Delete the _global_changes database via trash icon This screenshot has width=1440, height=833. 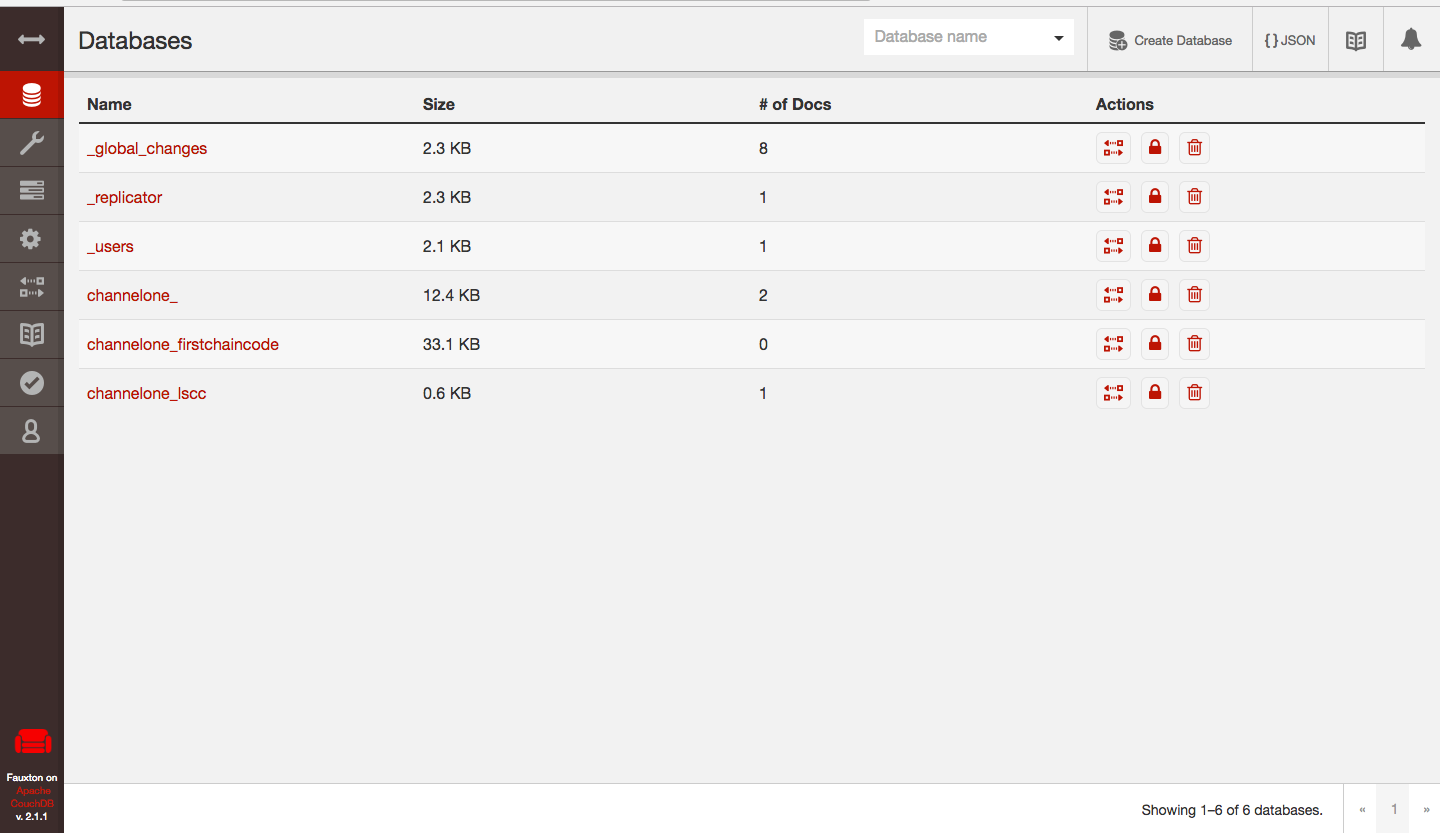coord(1194,148)
